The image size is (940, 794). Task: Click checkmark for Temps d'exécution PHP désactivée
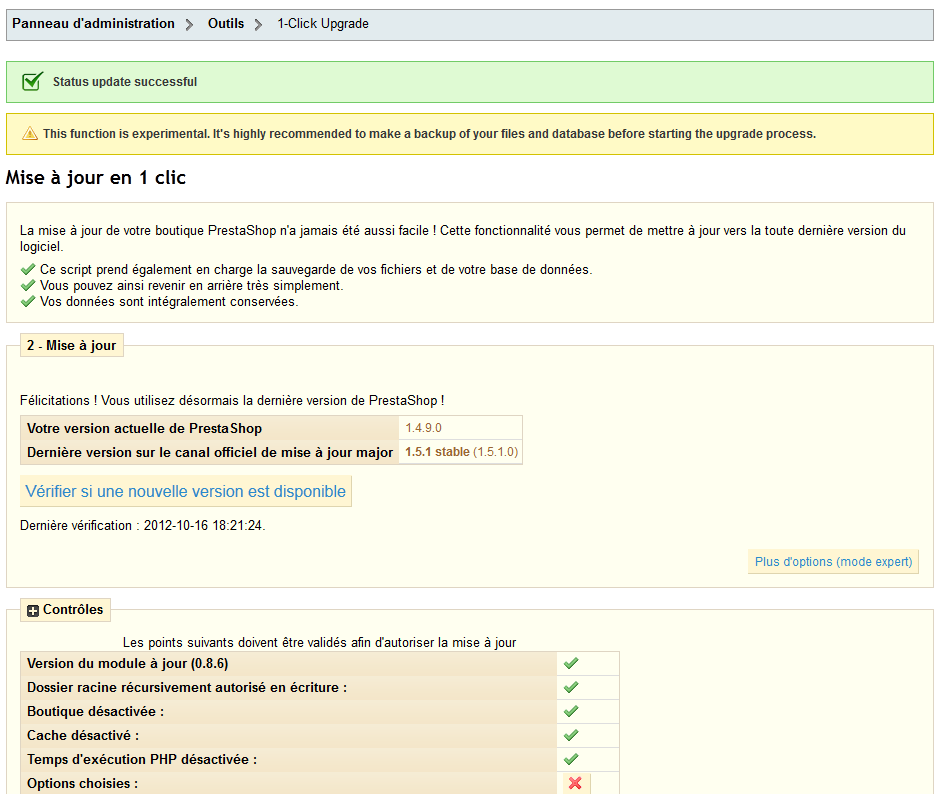(x=571, y=759)
